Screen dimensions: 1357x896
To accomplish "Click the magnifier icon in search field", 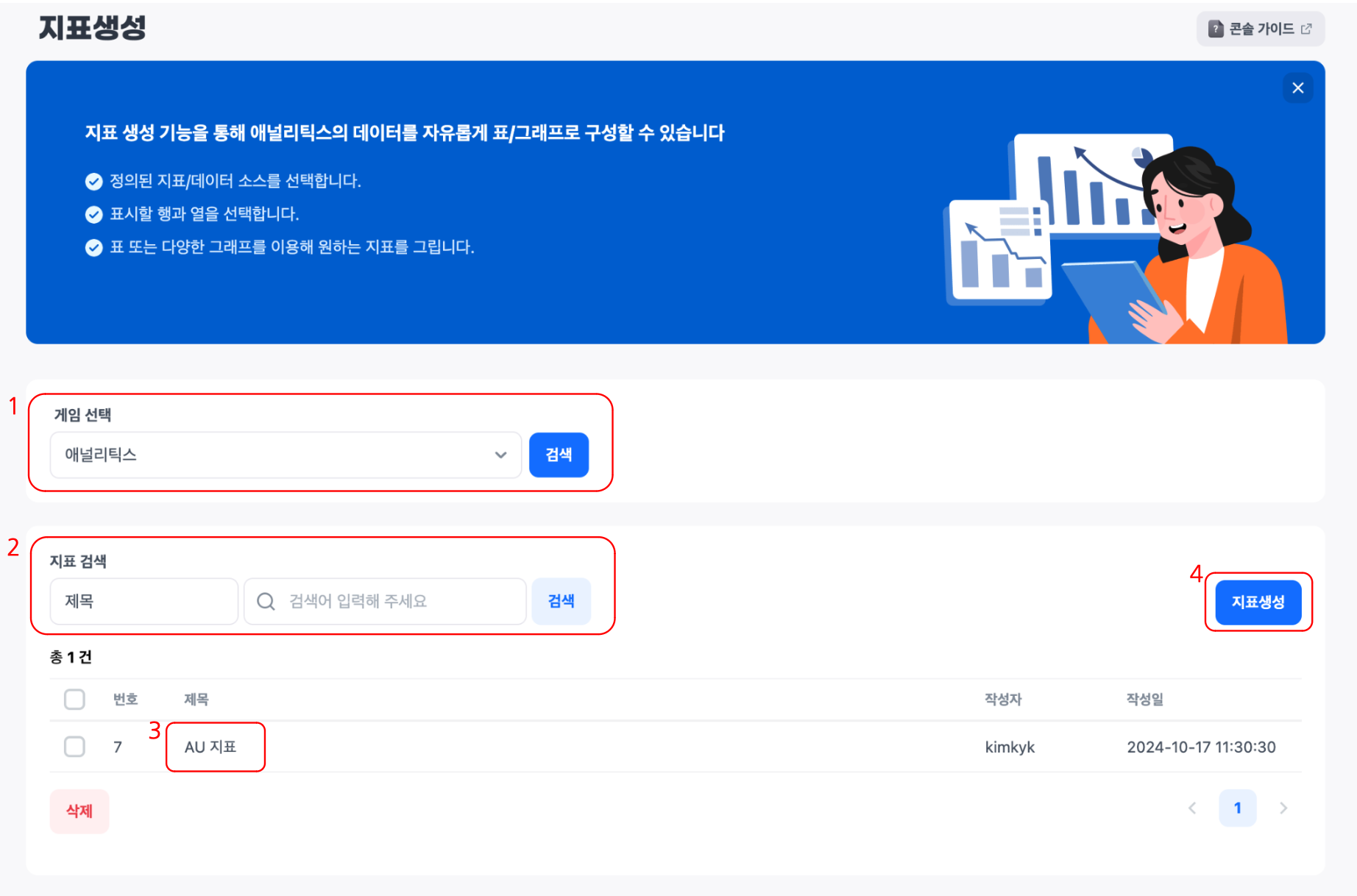I will pyautogui.click(x=266, y=602).
